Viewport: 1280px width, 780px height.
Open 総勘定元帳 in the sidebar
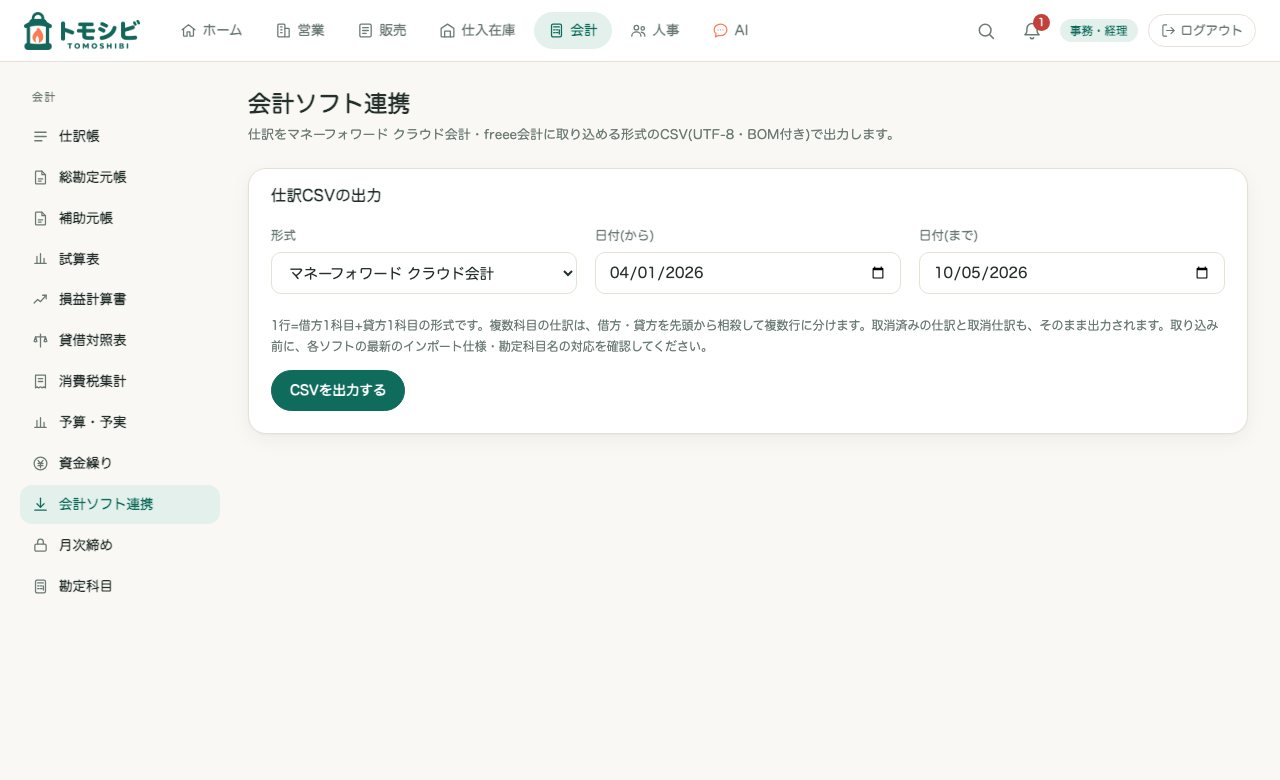pos(120,177)
